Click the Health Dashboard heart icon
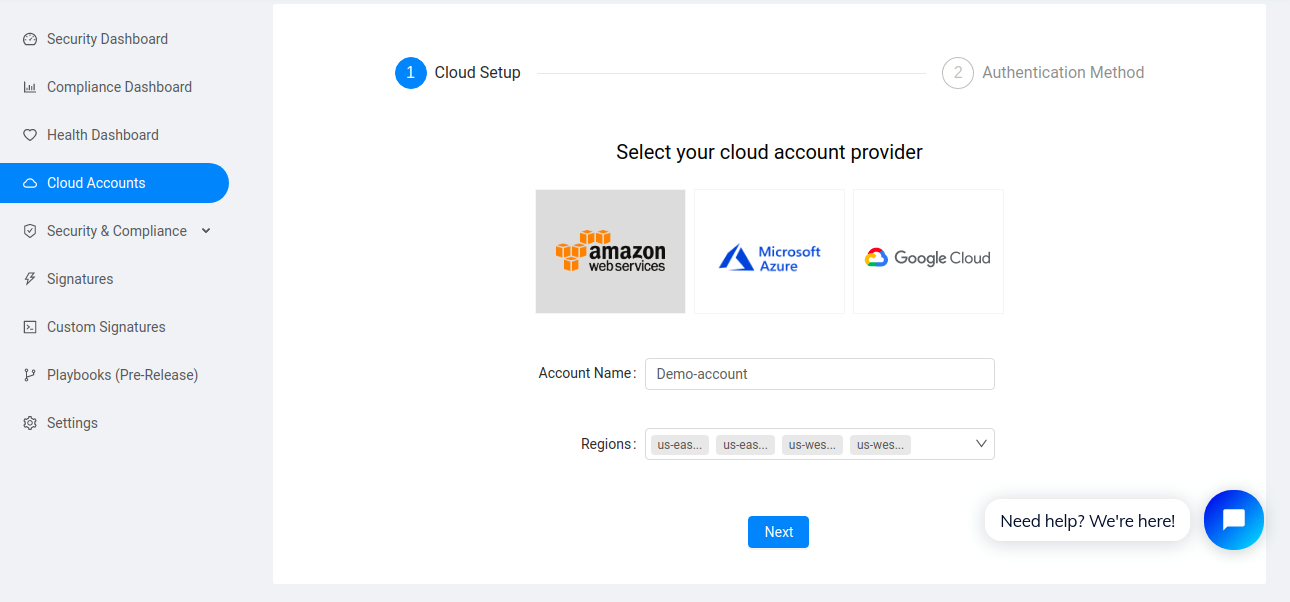This screenshot has height=602, width=1290. 30,135
